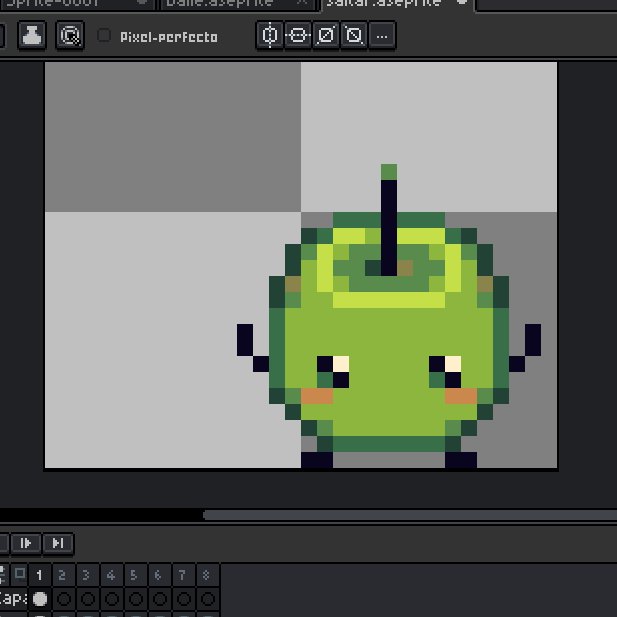Screen dimensions: 617x617
Task: Open the ink options stamp icon
Action: (32, 35)
